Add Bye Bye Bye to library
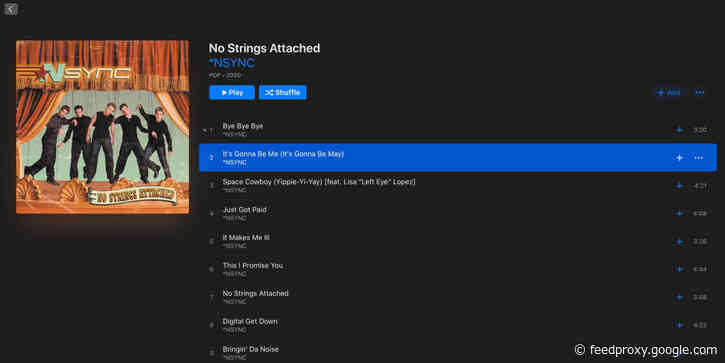Image resolution: width=725 pixels, height=363 pixels. (x=679, y=130)
